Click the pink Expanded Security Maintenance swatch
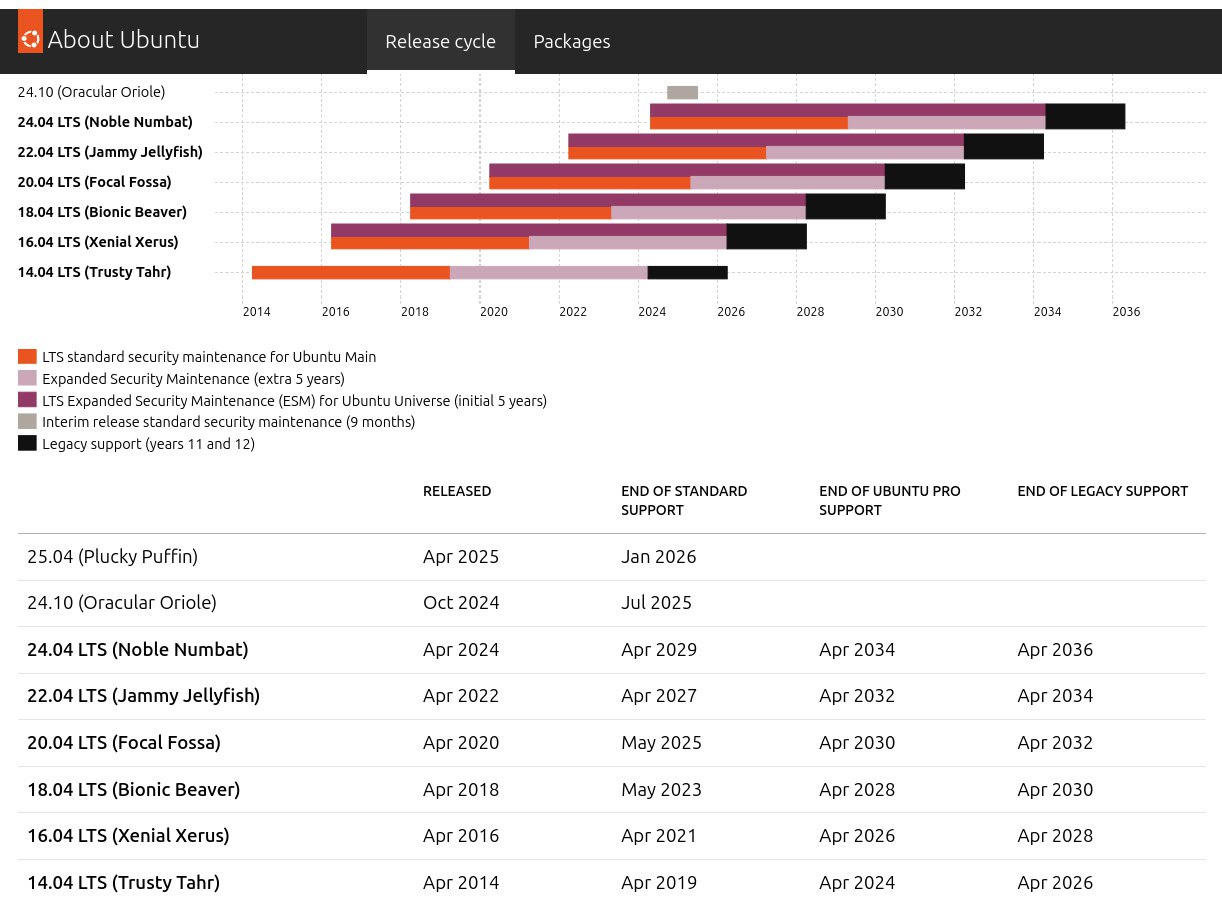Viewport: 1222px width, 907px height. (x=27, y=378)
